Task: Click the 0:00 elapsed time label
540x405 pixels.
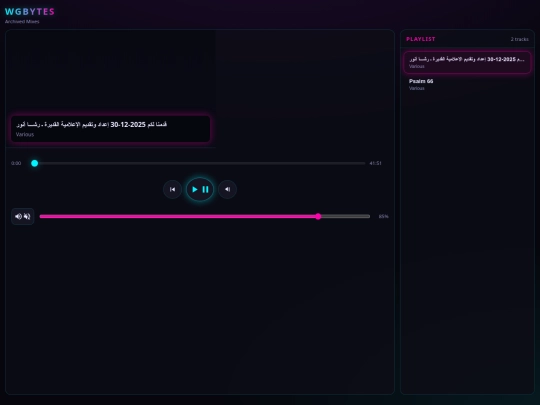Action: point(16,163)
